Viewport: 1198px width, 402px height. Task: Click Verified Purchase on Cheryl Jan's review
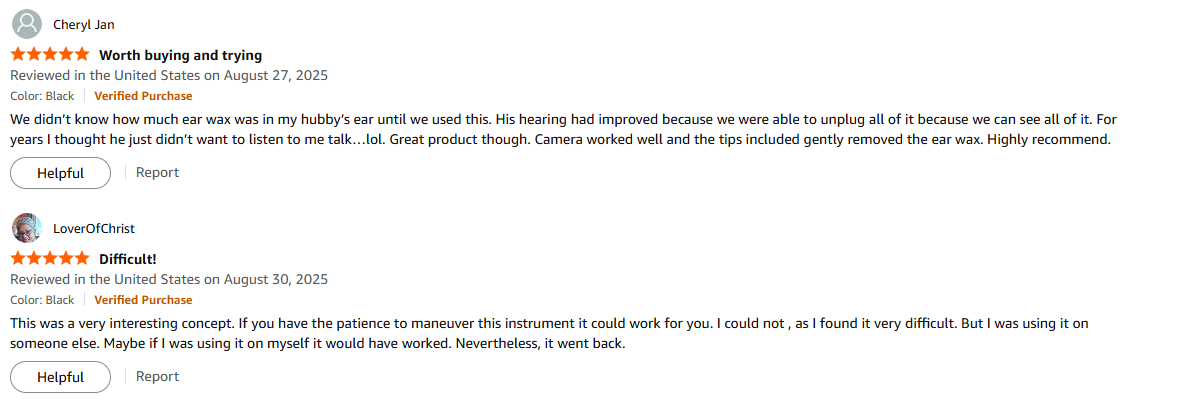[143, 96]
